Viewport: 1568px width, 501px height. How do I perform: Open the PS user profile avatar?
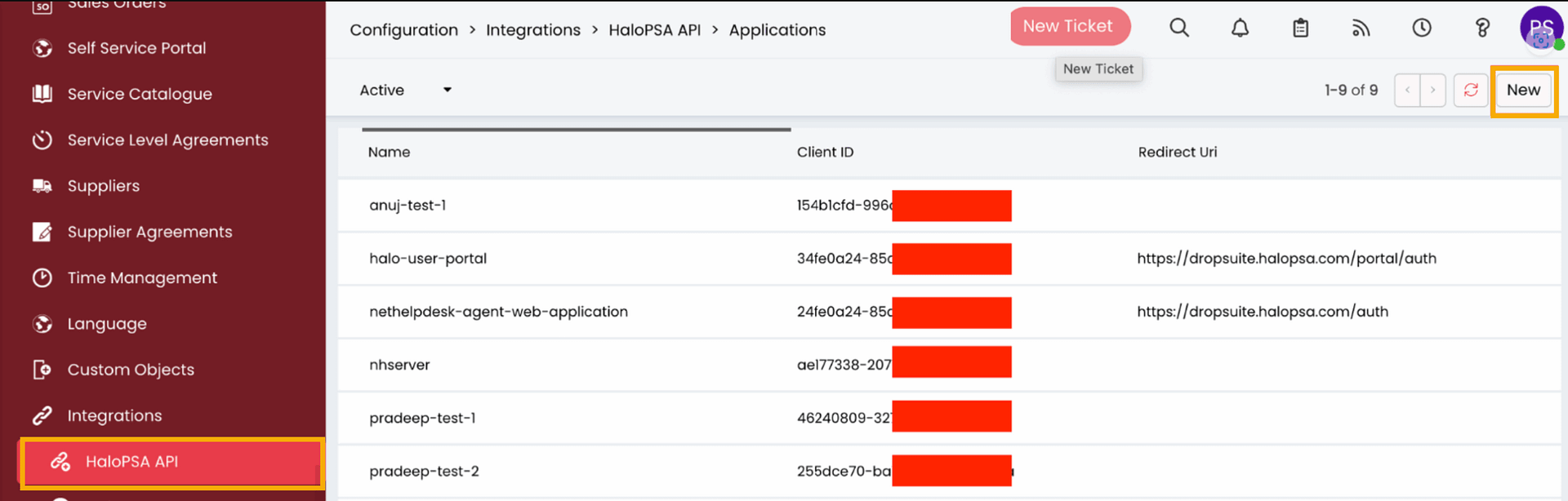[1540, 28]
